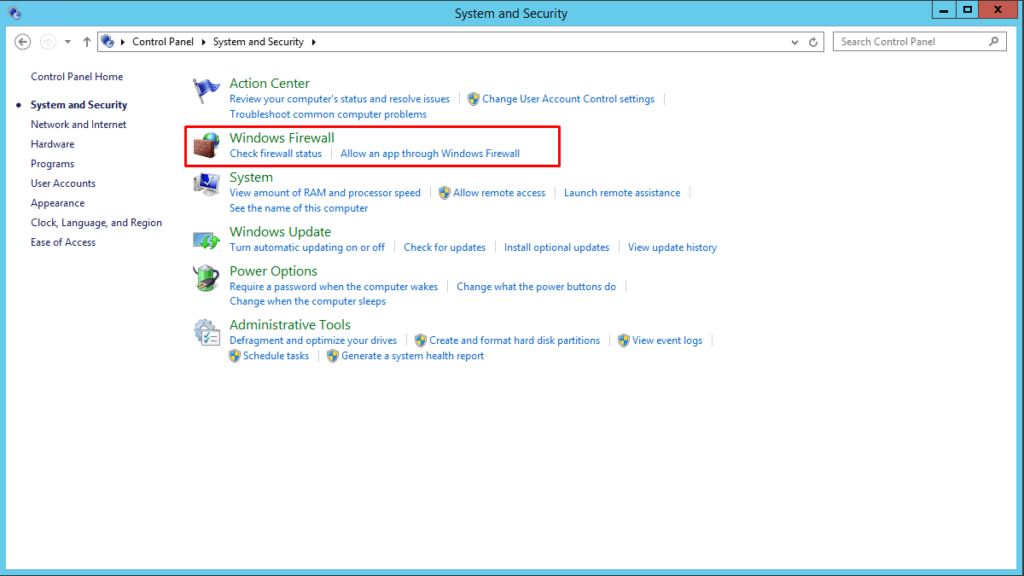Click Change what the power buttons do

tap(536, 287)
